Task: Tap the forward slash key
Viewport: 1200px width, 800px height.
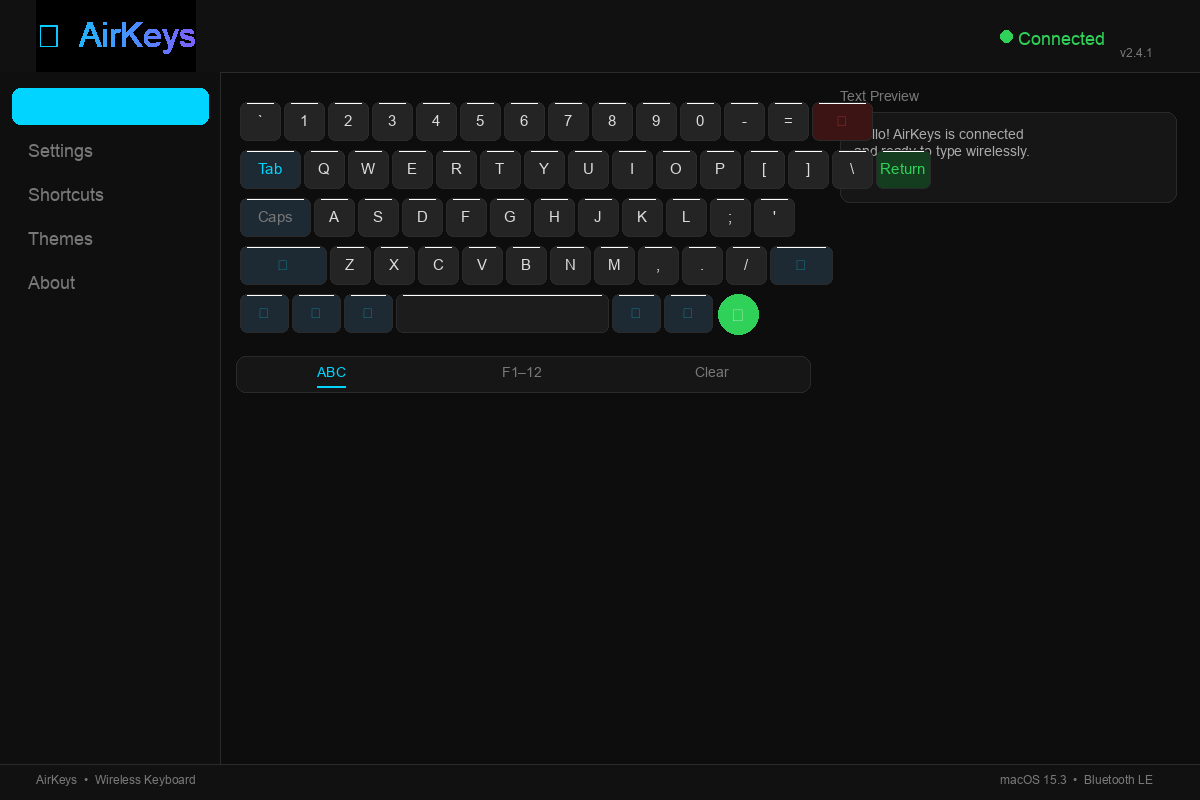Action: [x=746, y=265]
